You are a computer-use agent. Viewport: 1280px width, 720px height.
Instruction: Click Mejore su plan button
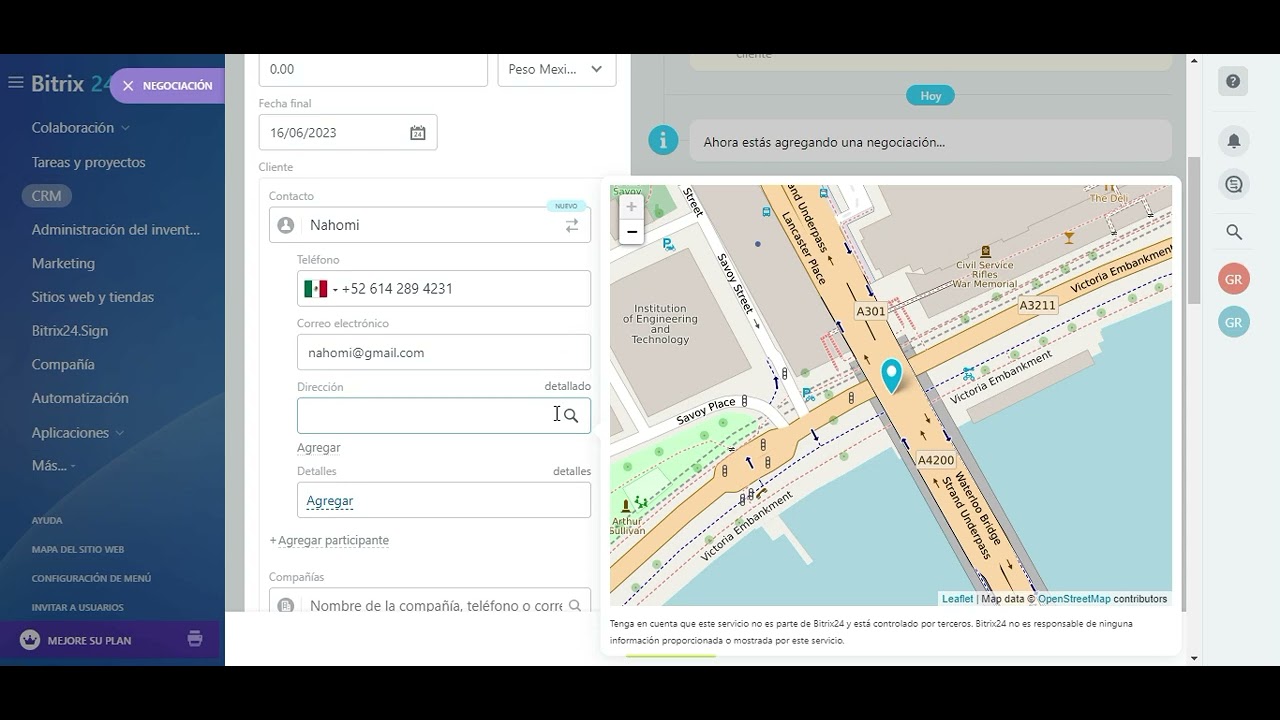tap(89, 640)
